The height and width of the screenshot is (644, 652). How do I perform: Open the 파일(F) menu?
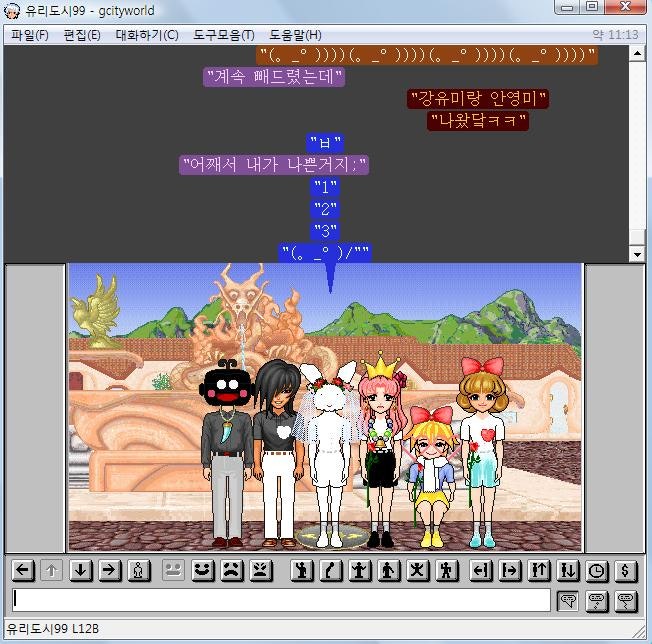(30, 35)
